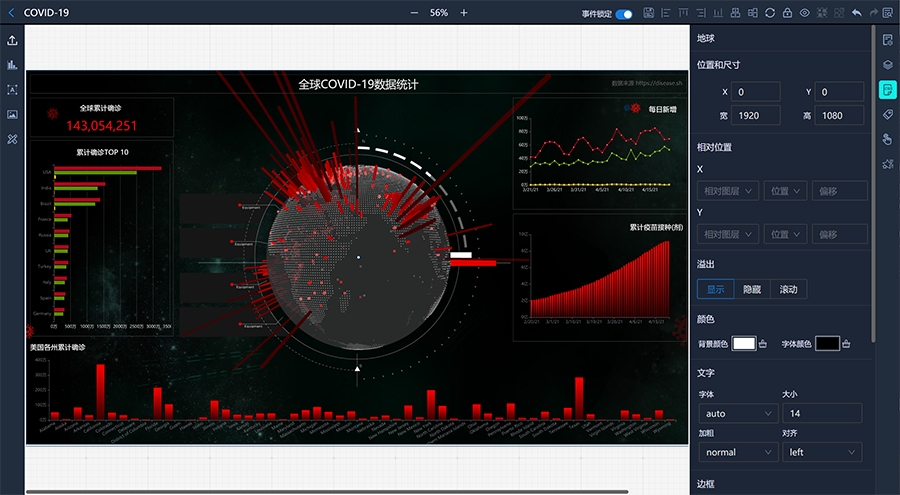This screenshot has width=900, height=495.
Task: Select the 每日新增 line chart
Action: click(600, 153)
